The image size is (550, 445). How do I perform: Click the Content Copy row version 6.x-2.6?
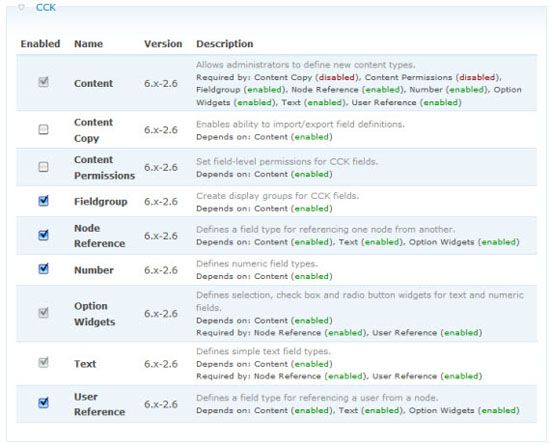pos(161,130)
